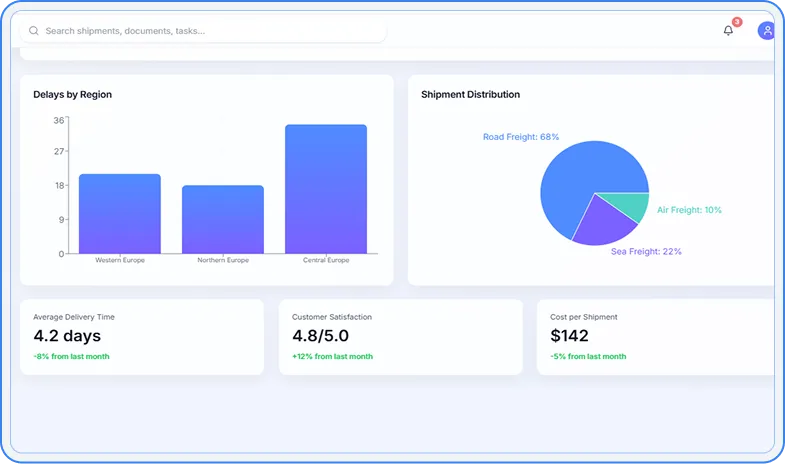Click the Air Freight: 10% label

click(689, 210)
